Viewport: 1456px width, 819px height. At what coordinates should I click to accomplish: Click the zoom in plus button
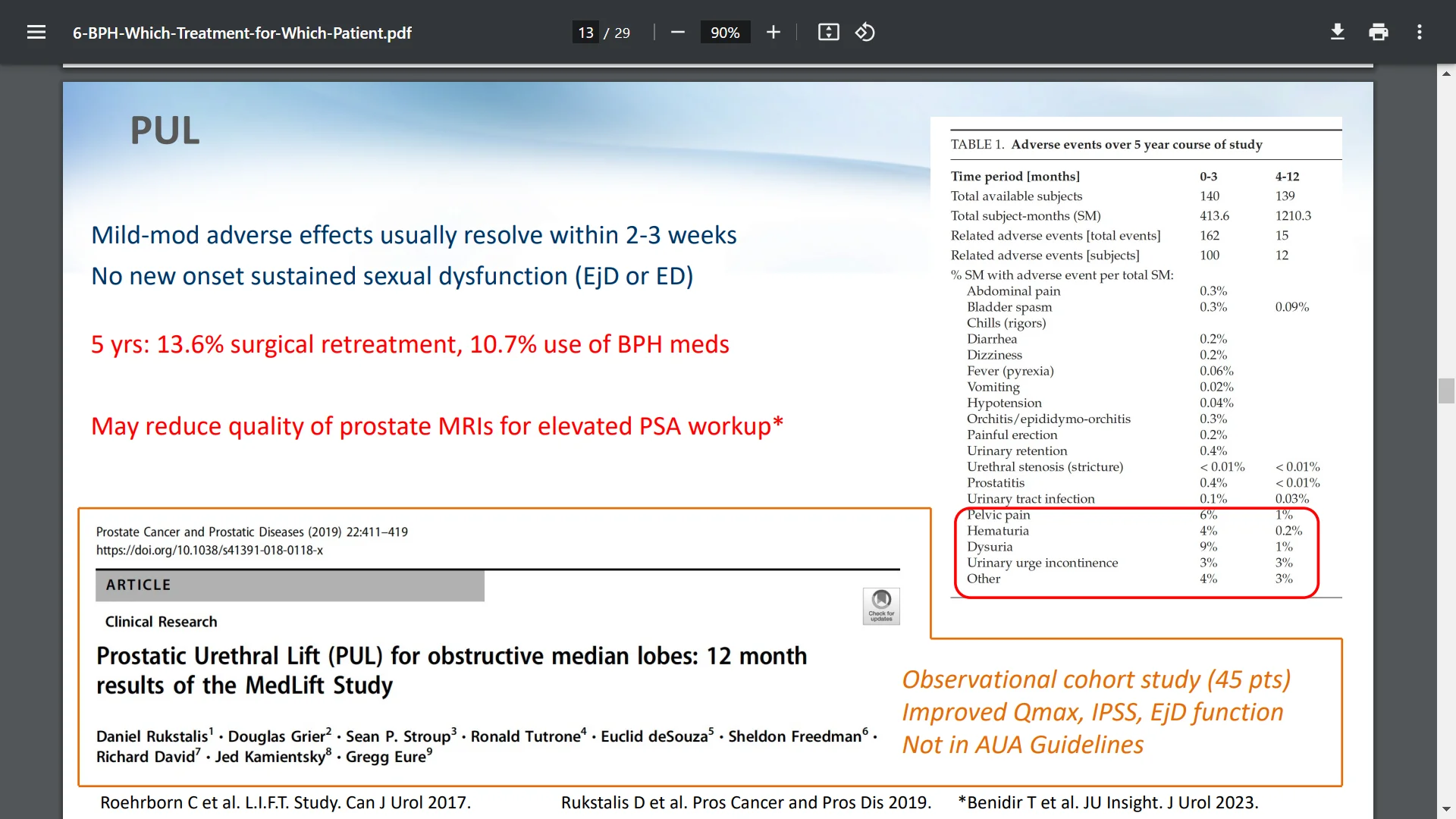[x=773, y=32]
